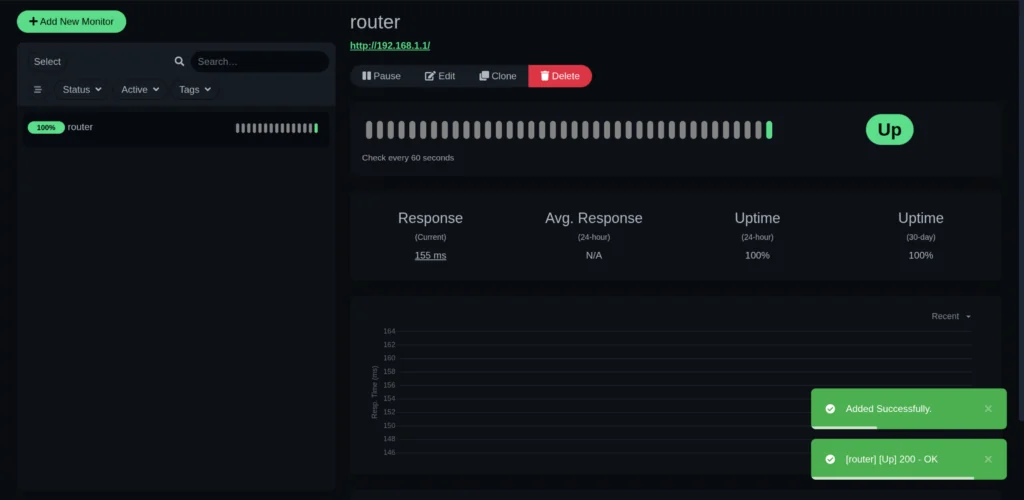This screenshot has height=500, width=1024.
Task: Click the 100% uptime badge for router
Action: tap(46, 128)
